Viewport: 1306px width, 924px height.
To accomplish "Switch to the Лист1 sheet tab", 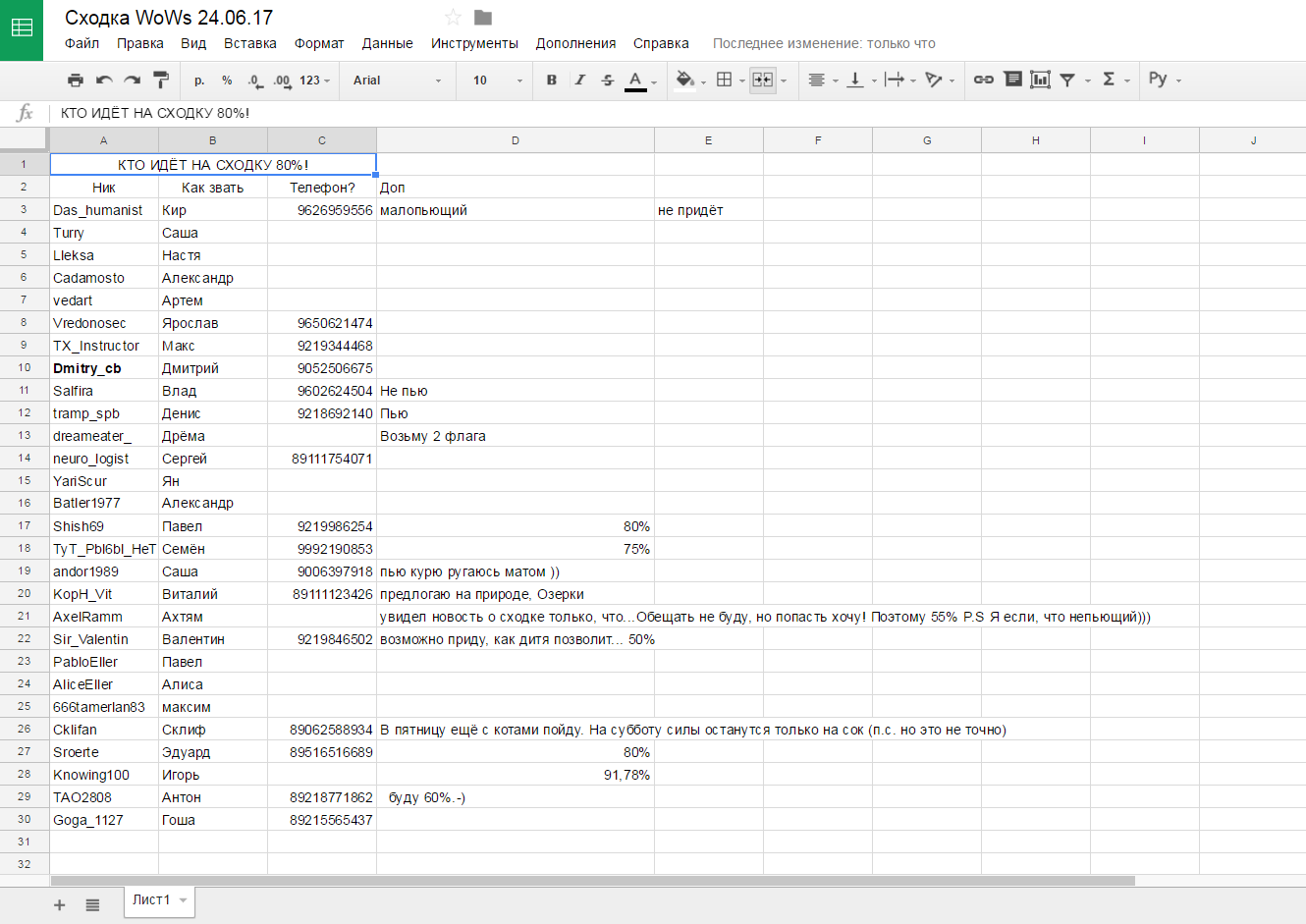I will 151,900.
